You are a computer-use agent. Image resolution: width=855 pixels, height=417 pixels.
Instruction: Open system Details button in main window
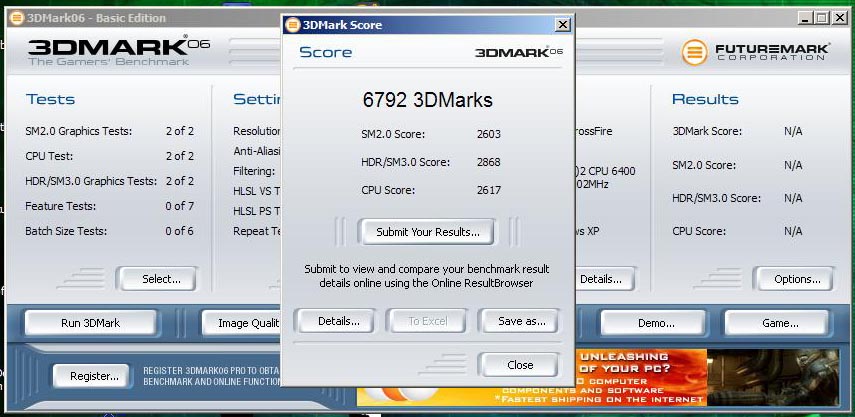pyautogui.click(x=604, y=279)
